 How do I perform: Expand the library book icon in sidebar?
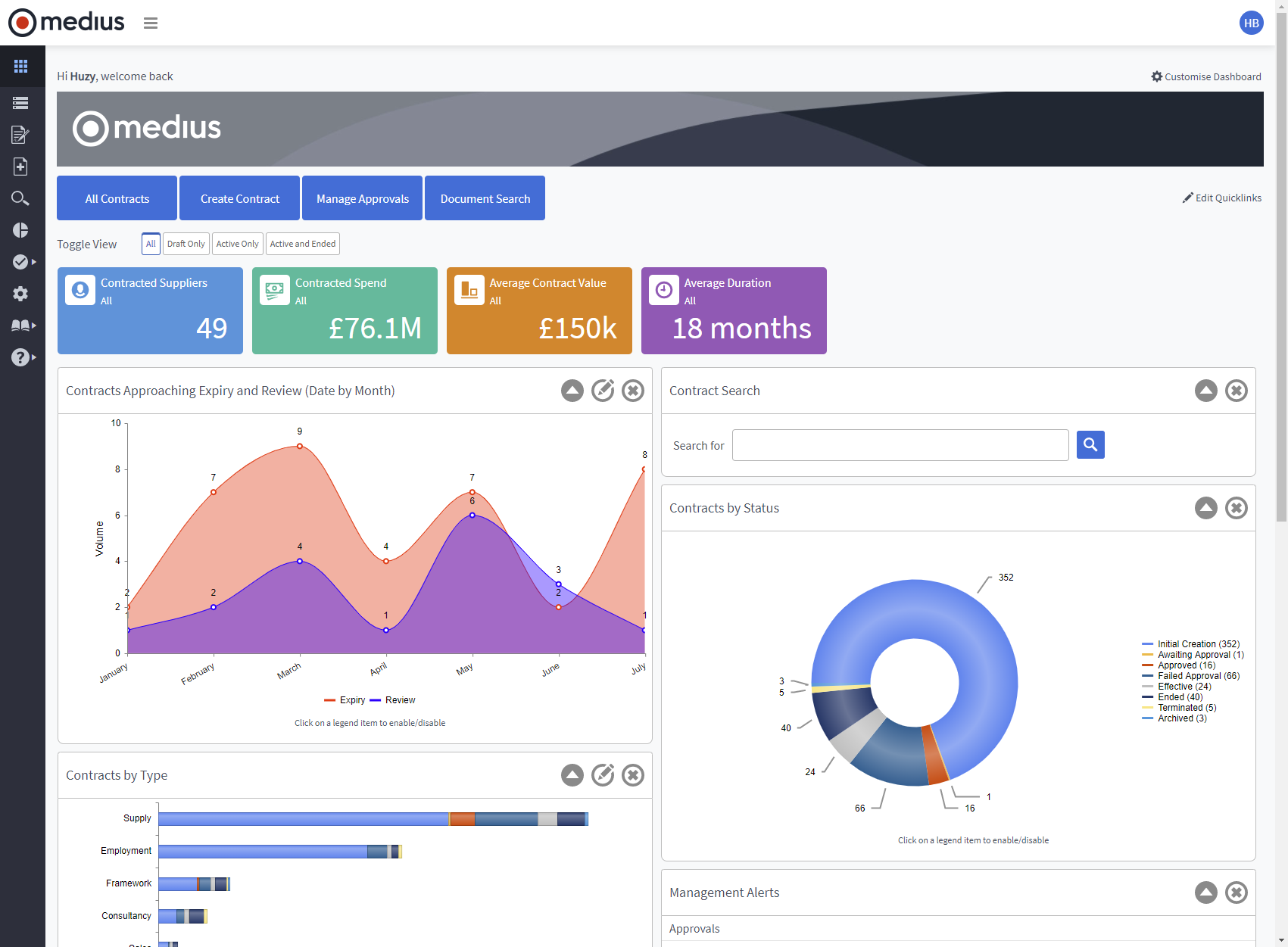point(23,326)
